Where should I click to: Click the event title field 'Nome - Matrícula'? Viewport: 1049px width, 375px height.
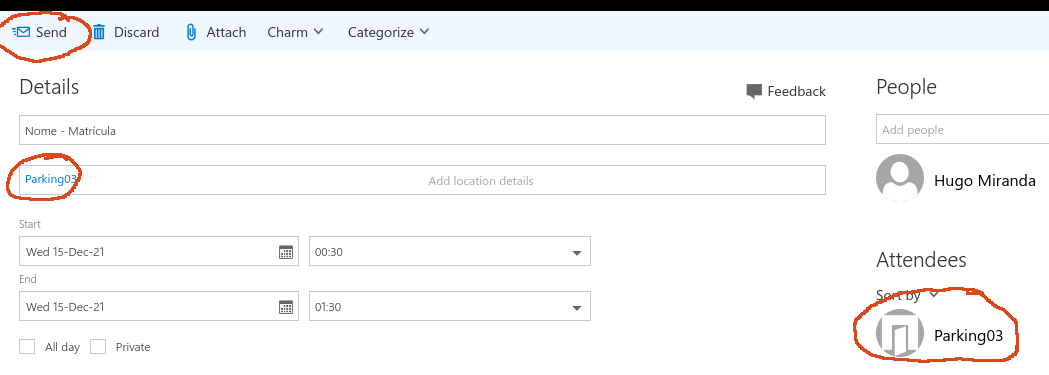(422, 130)
